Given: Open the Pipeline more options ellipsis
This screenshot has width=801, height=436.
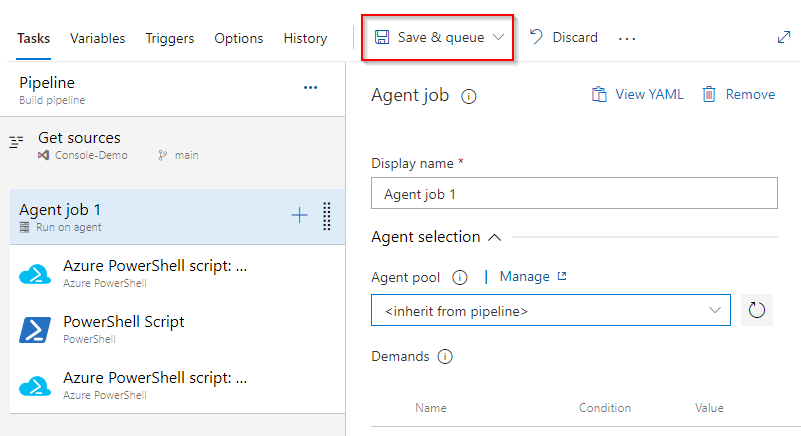Looking at the screenshot, I should point(311,88).
